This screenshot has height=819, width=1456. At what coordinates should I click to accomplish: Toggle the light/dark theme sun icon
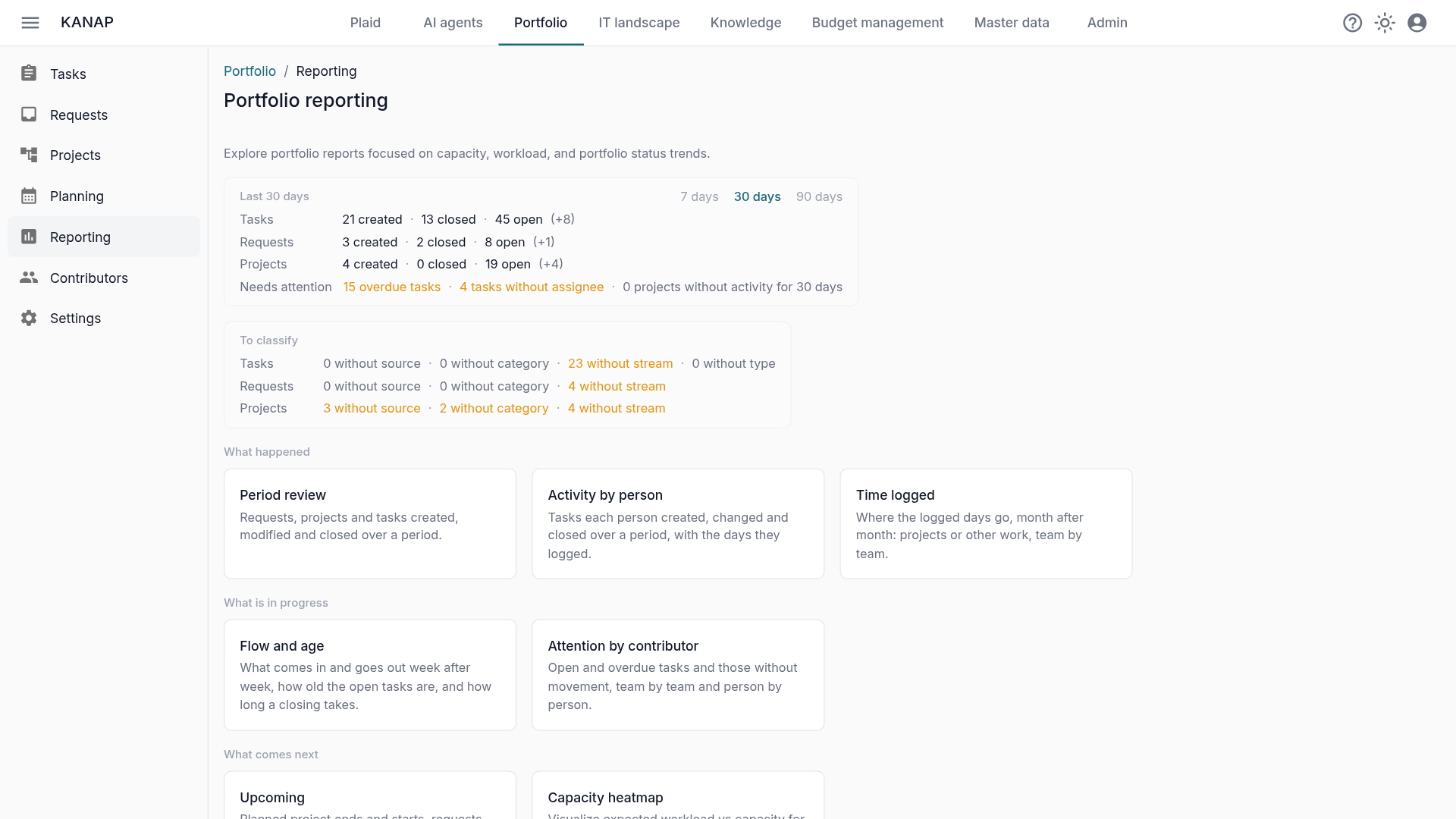1385,23
